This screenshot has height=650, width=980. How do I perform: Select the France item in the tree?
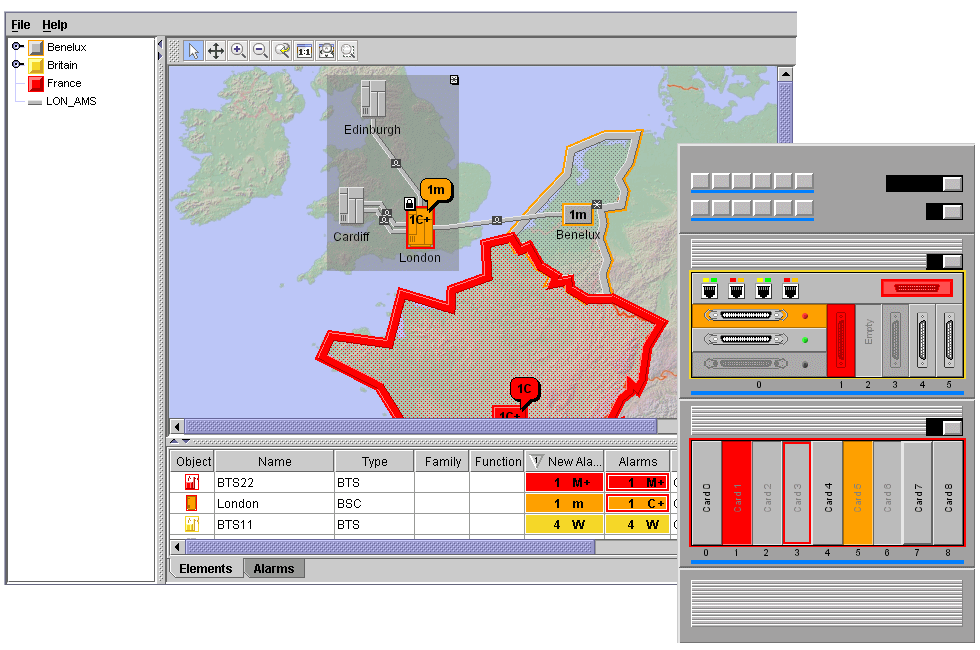point(64,83)
